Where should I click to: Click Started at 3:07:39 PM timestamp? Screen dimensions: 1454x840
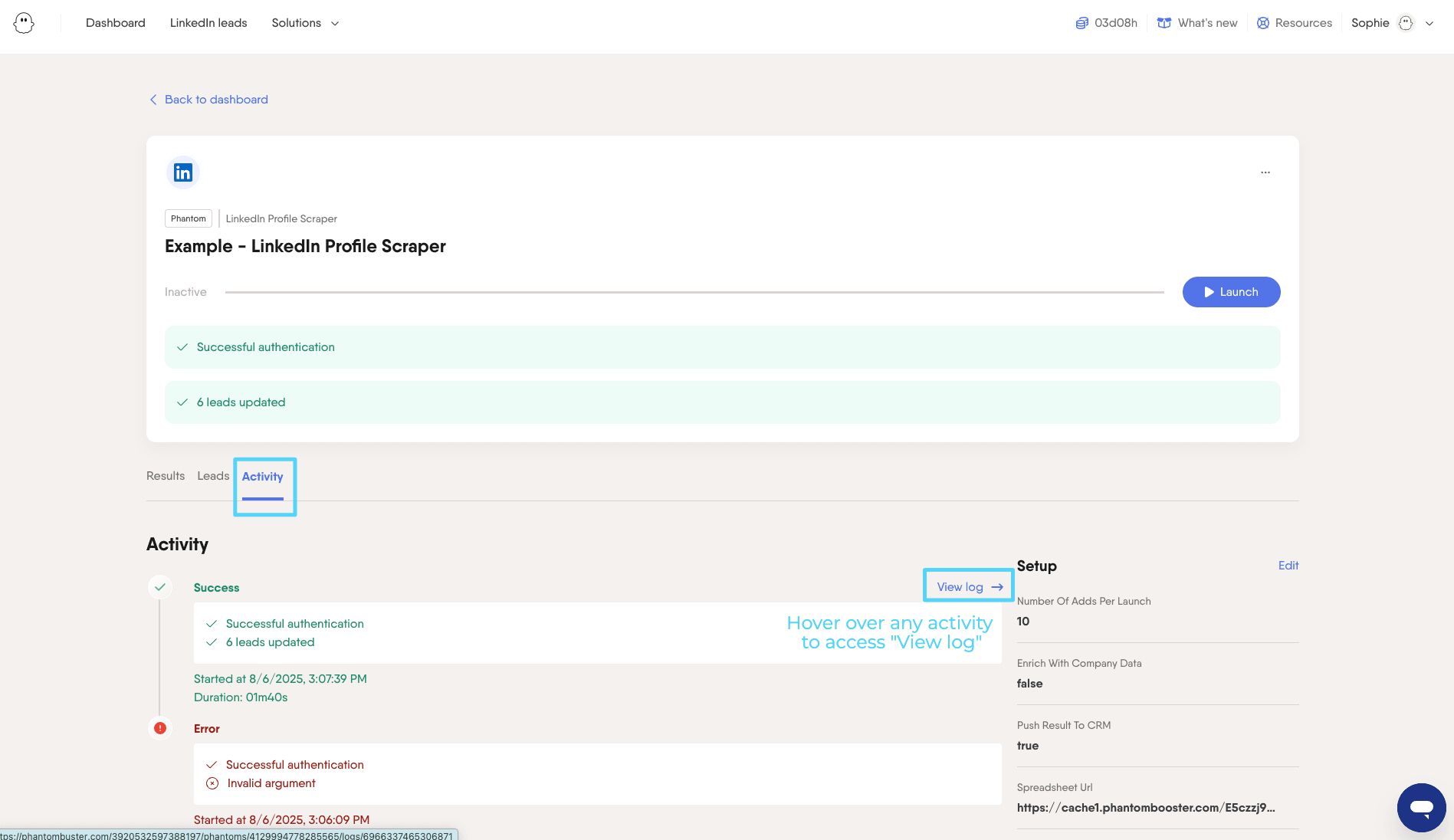point(281,679)
